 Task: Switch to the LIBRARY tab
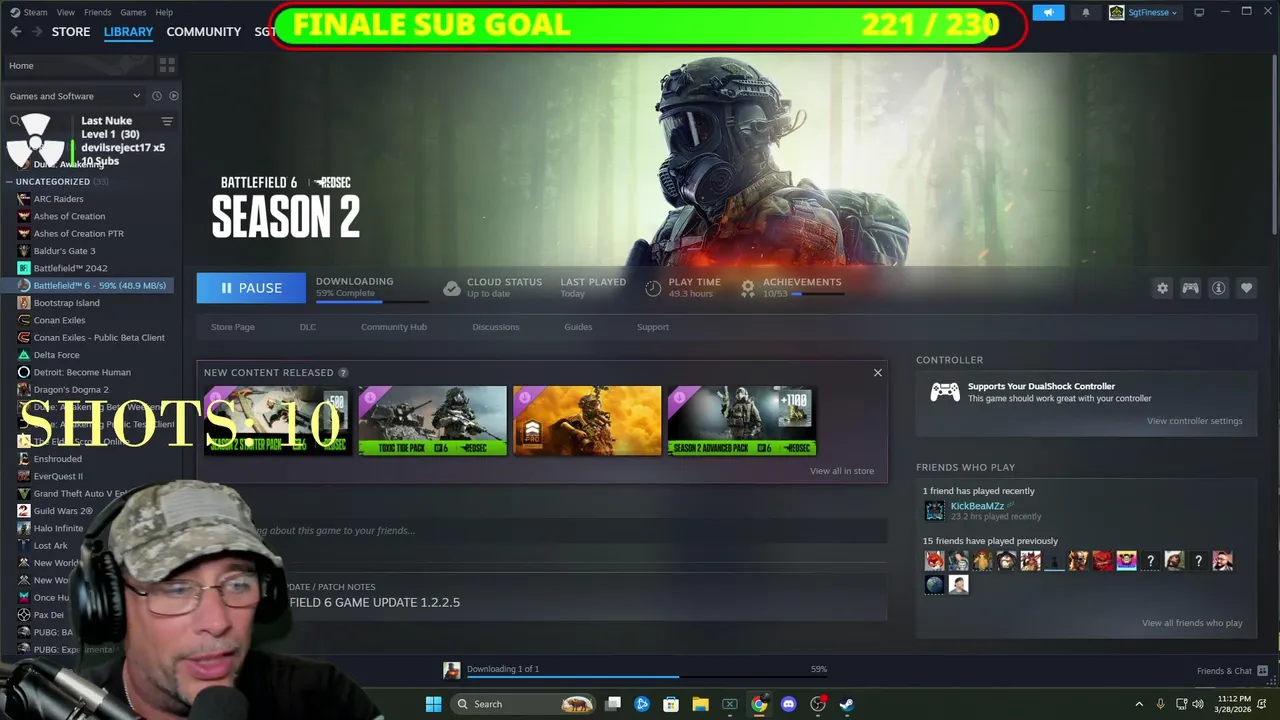(128, 32)
